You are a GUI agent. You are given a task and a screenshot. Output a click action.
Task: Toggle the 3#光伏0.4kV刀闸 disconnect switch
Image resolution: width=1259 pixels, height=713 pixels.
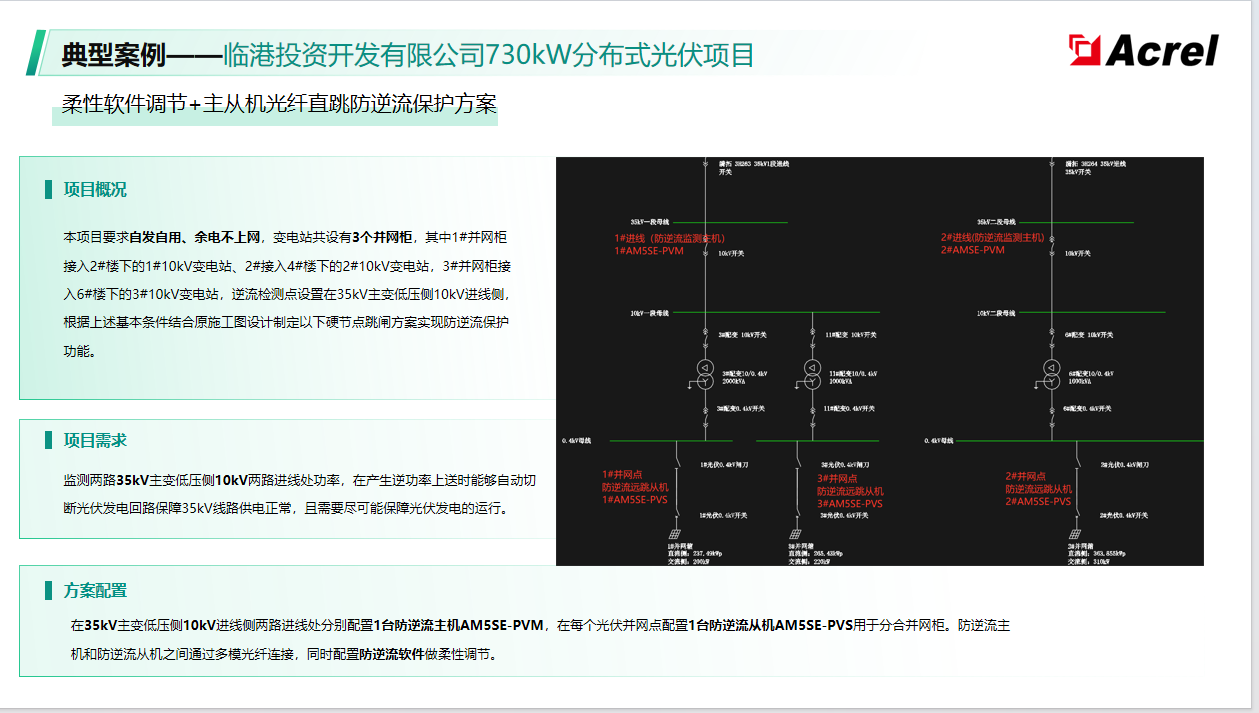tap(798, 461)
